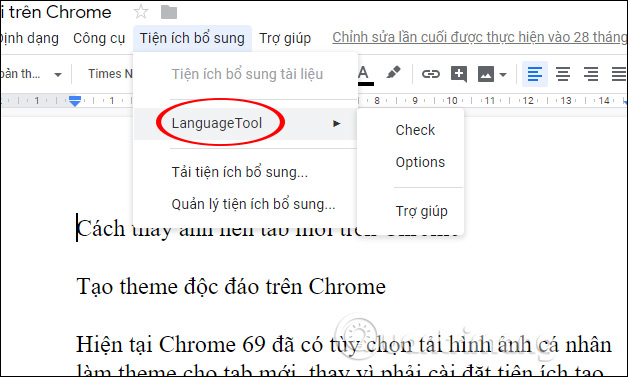Expand the insert image dropdown arrow
Screen dimensions: 628x377
[x=503, y=75]
